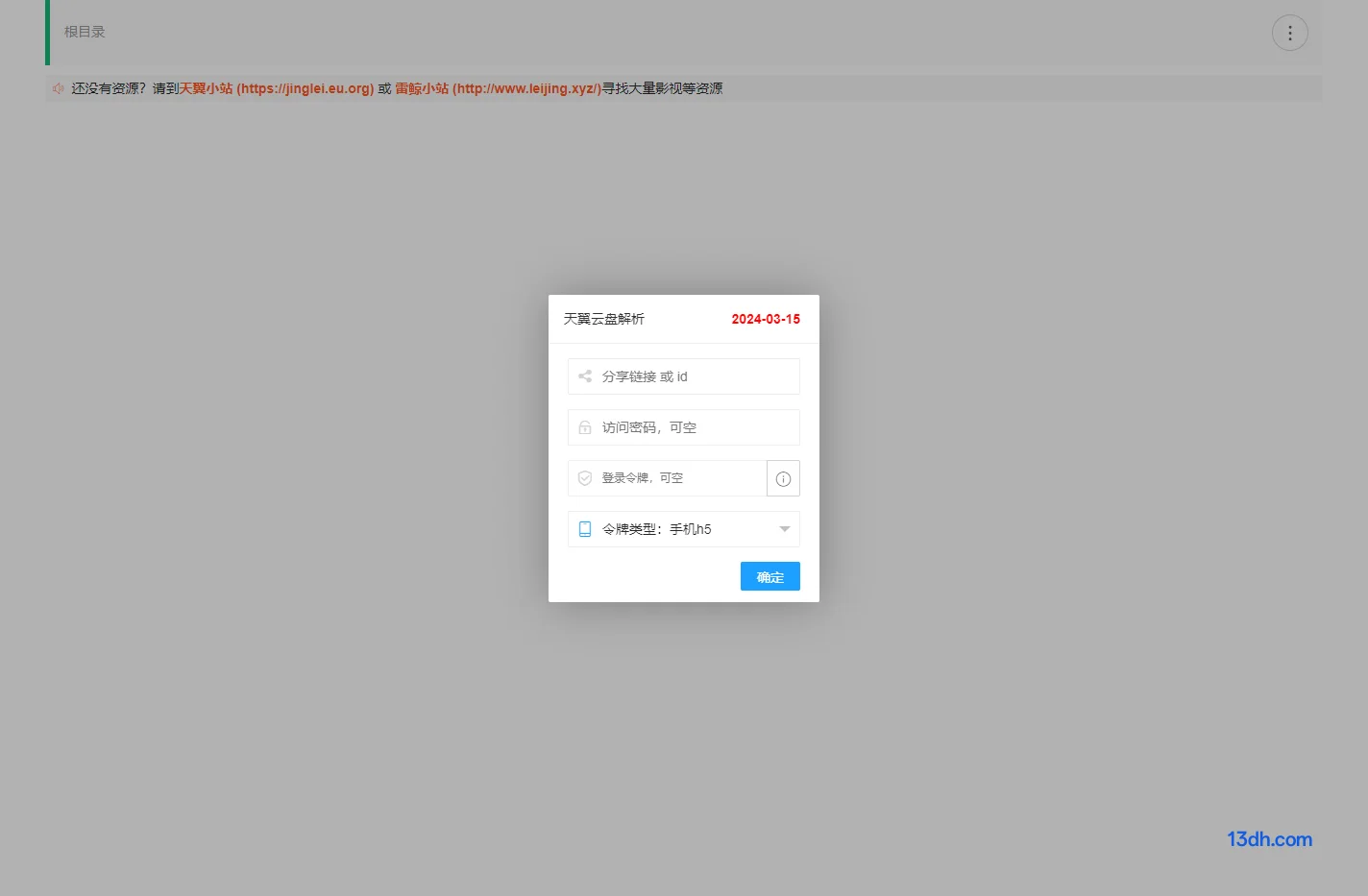Focus the 登录令牌 input field
1368x896 pixels.
point(668,478)
